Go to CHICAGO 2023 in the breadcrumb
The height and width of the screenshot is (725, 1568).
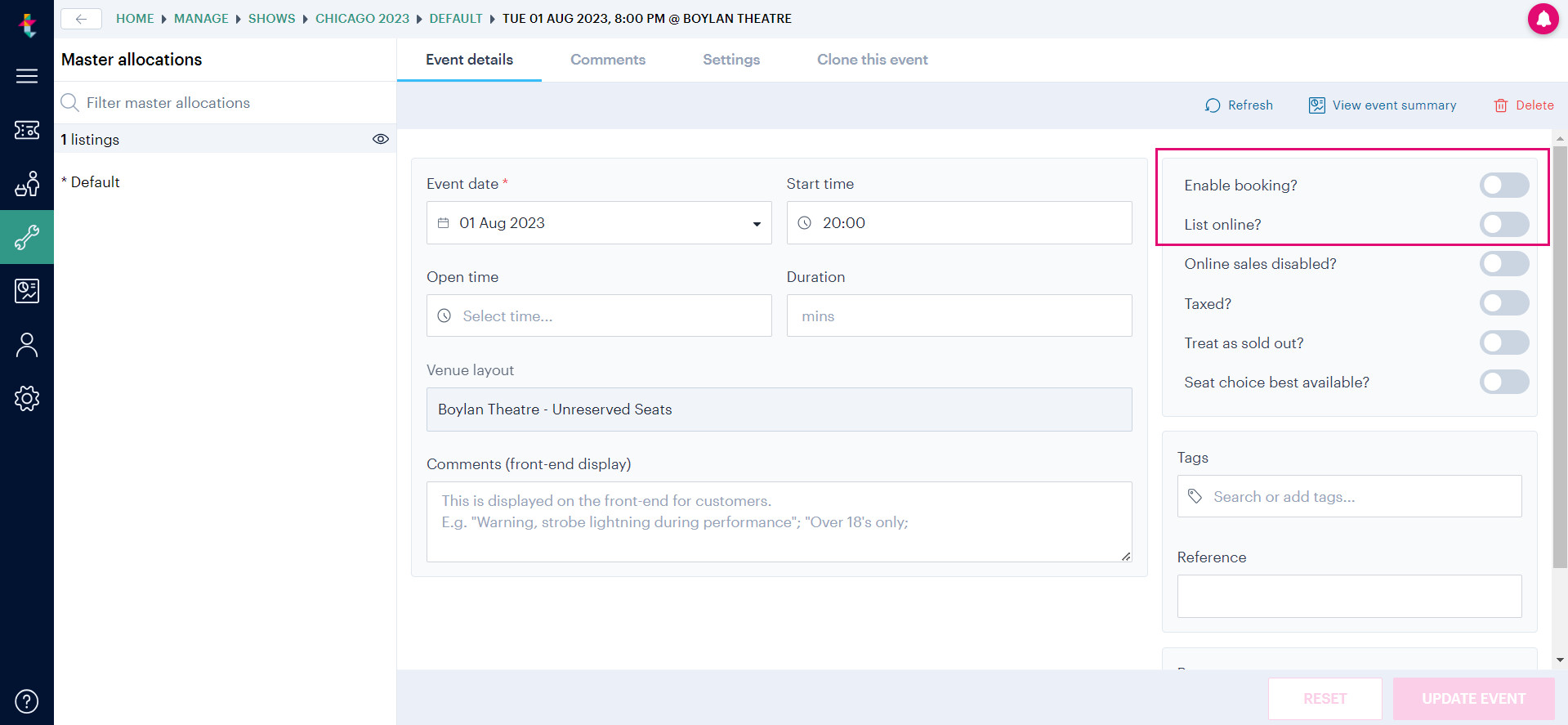coord(362,19)
